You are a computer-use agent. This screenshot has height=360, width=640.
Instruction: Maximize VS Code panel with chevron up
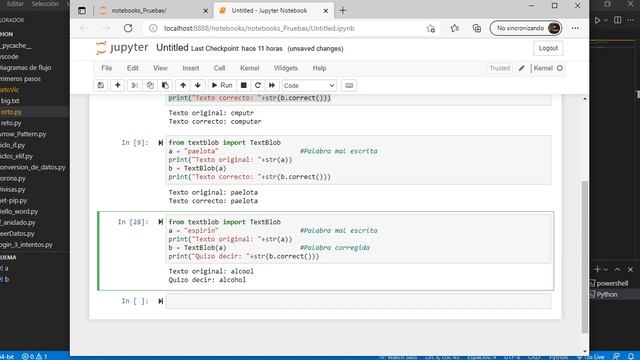(617, 269)
